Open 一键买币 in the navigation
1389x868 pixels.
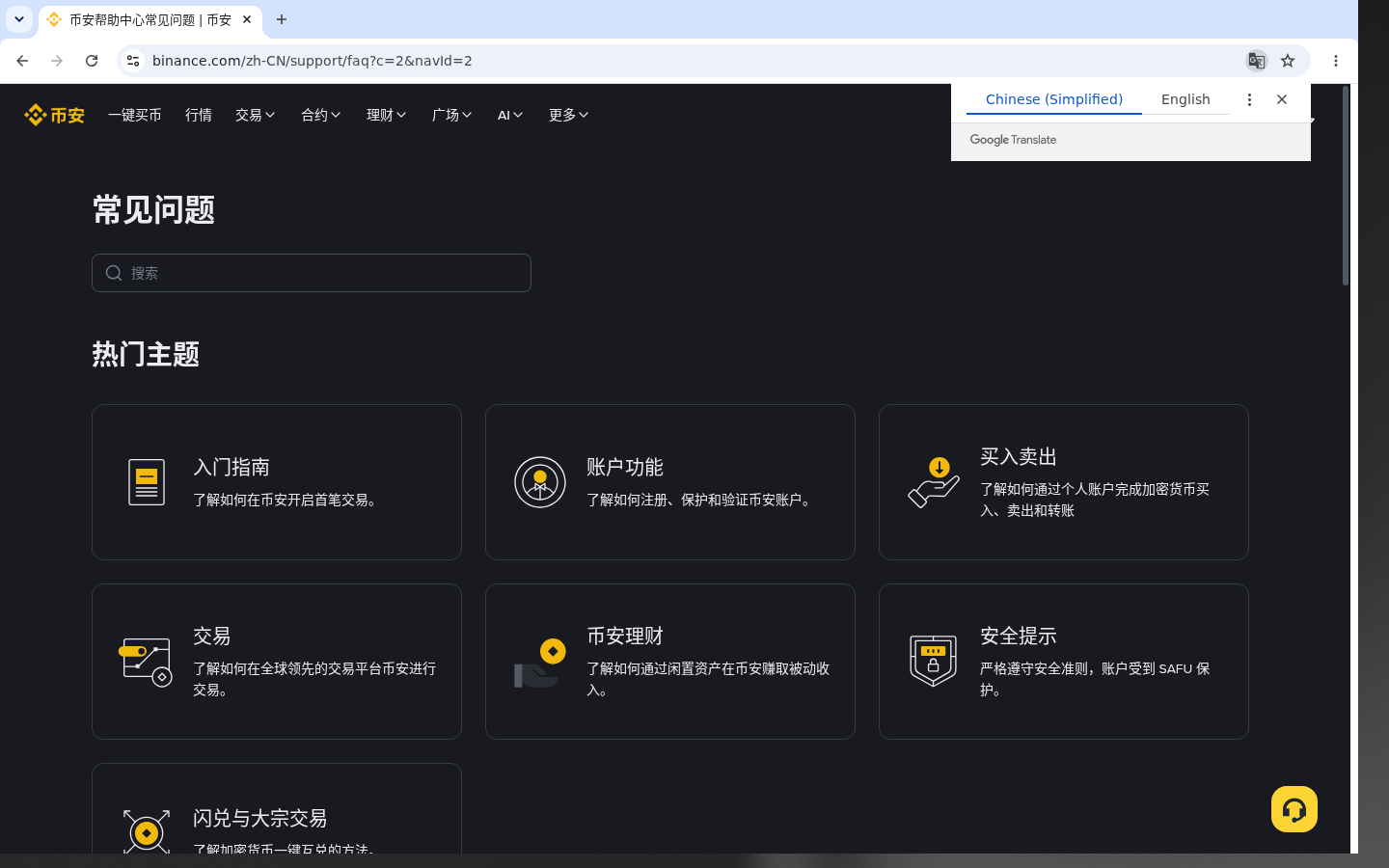pyautogui.click(x=135, y=115)
